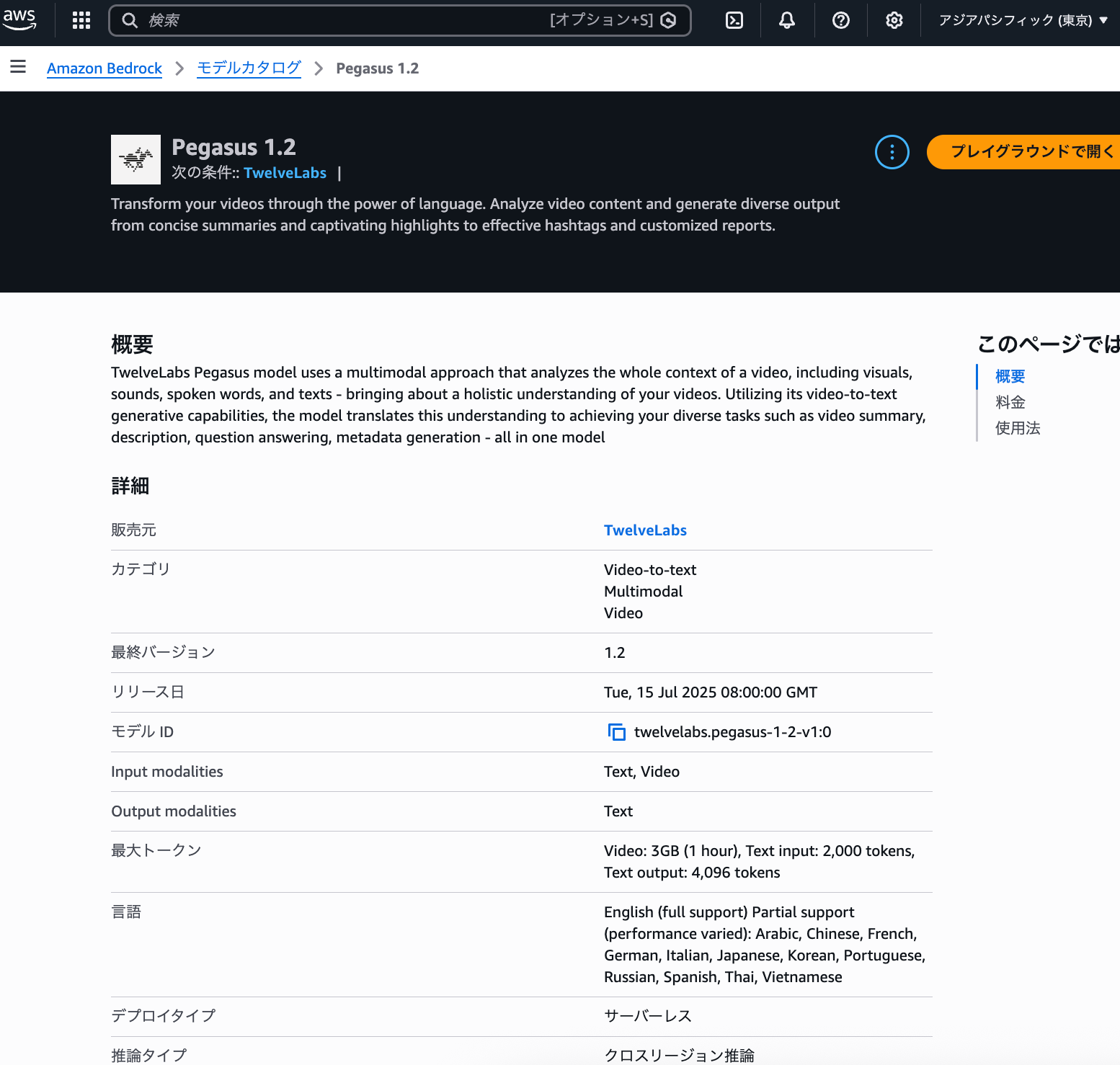This screenshot has height=1065, width=1120.
Task: Click the Pegasus model logo thumbnail
Action: click(135, 159)
